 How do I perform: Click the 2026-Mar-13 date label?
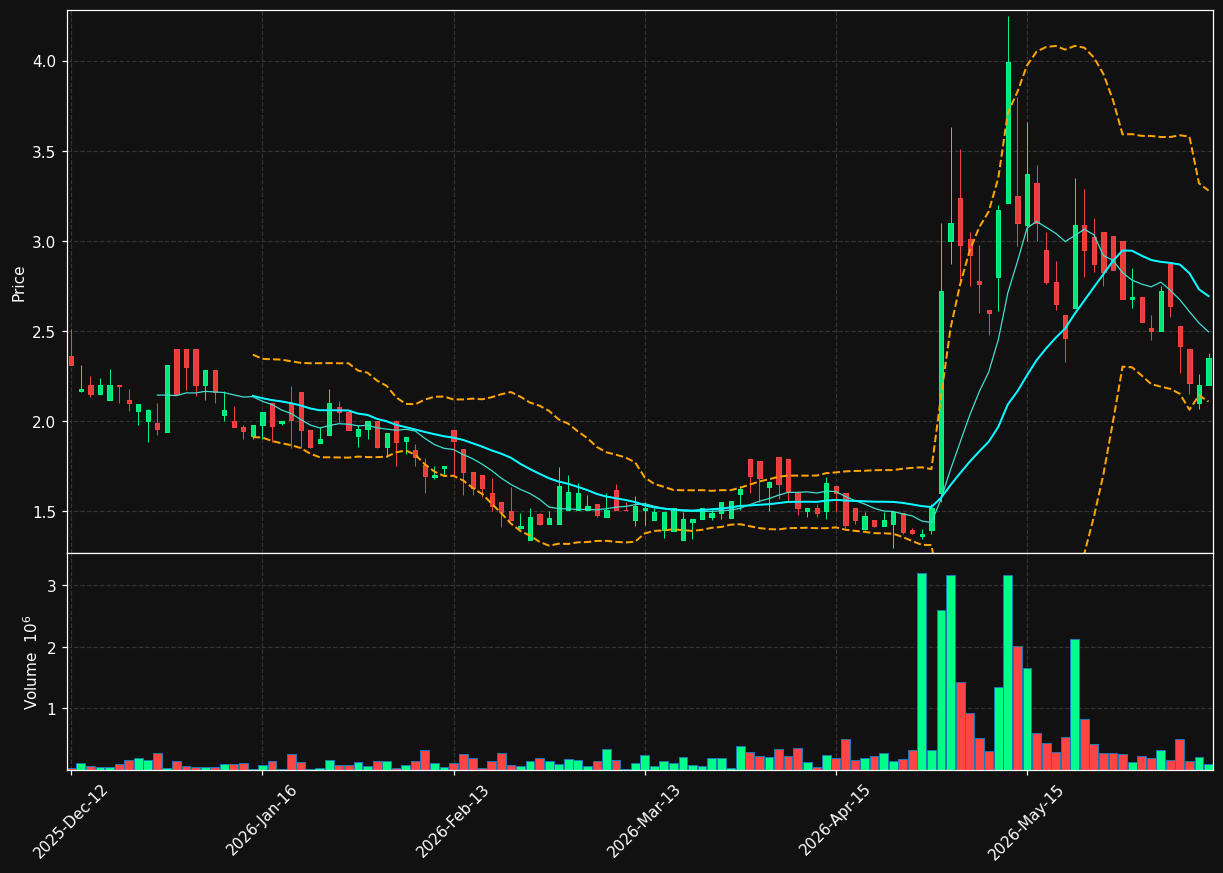[644, 821]
